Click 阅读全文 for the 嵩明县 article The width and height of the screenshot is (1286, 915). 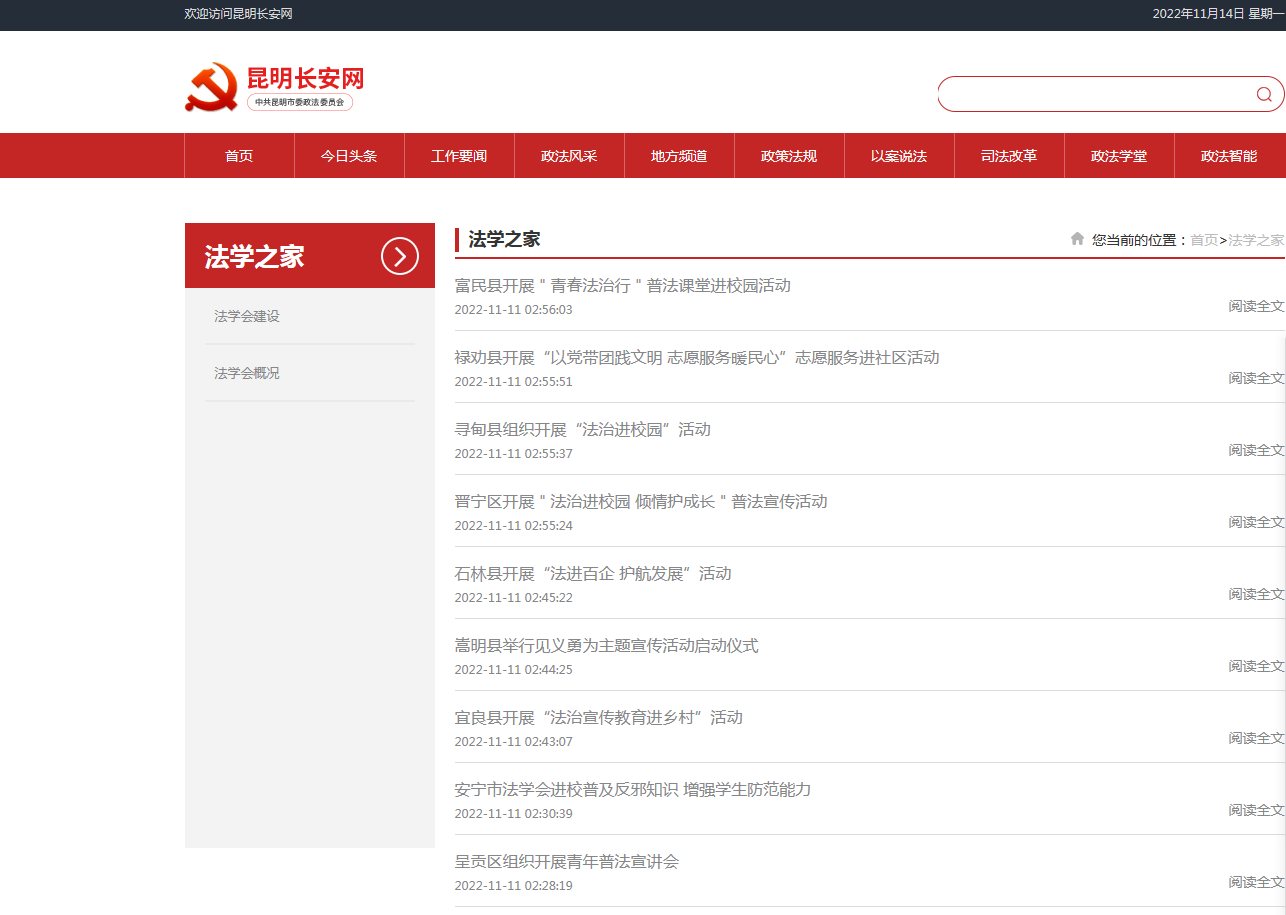1256,666
